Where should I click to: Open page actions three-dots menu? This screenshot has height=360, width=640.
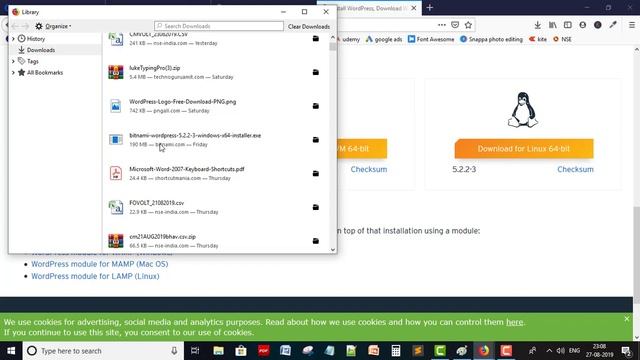(x=442, y=25)
